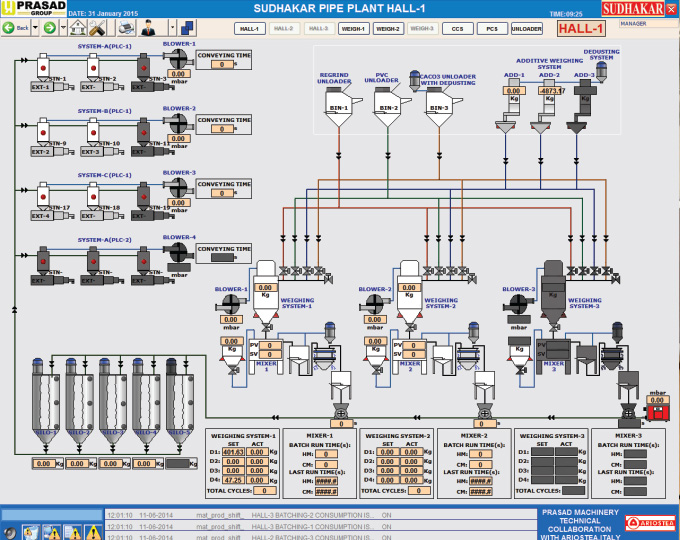Click the MANAGER user field
Screen dimensions: 680x540
coord(648,24)
